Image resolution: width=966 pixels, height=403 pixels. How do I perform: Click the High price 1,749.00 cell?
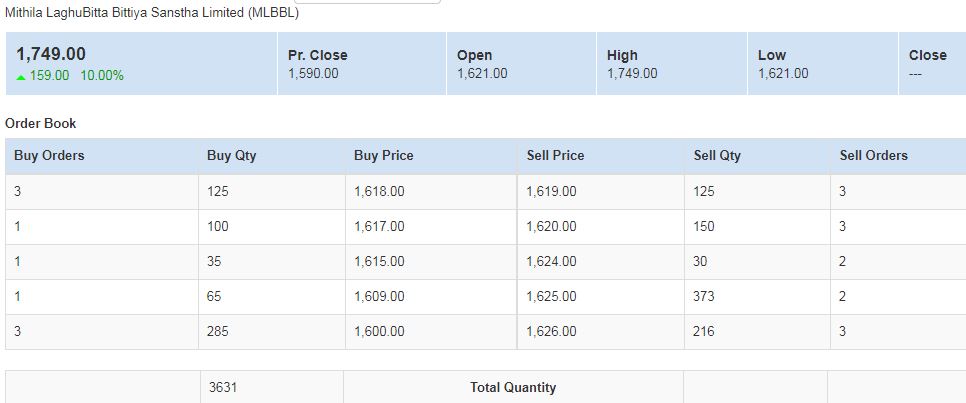click(632, 73)
